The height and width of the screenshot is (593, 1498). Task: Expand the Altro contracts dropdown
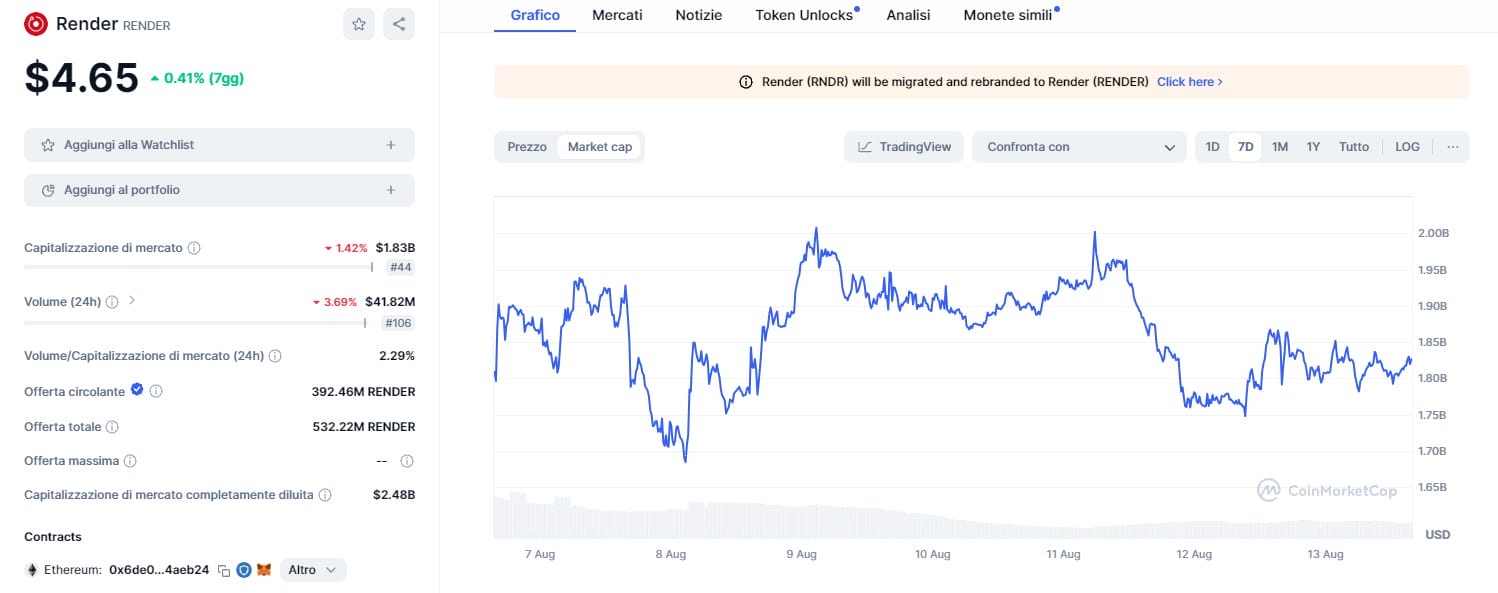coord(313,570)
